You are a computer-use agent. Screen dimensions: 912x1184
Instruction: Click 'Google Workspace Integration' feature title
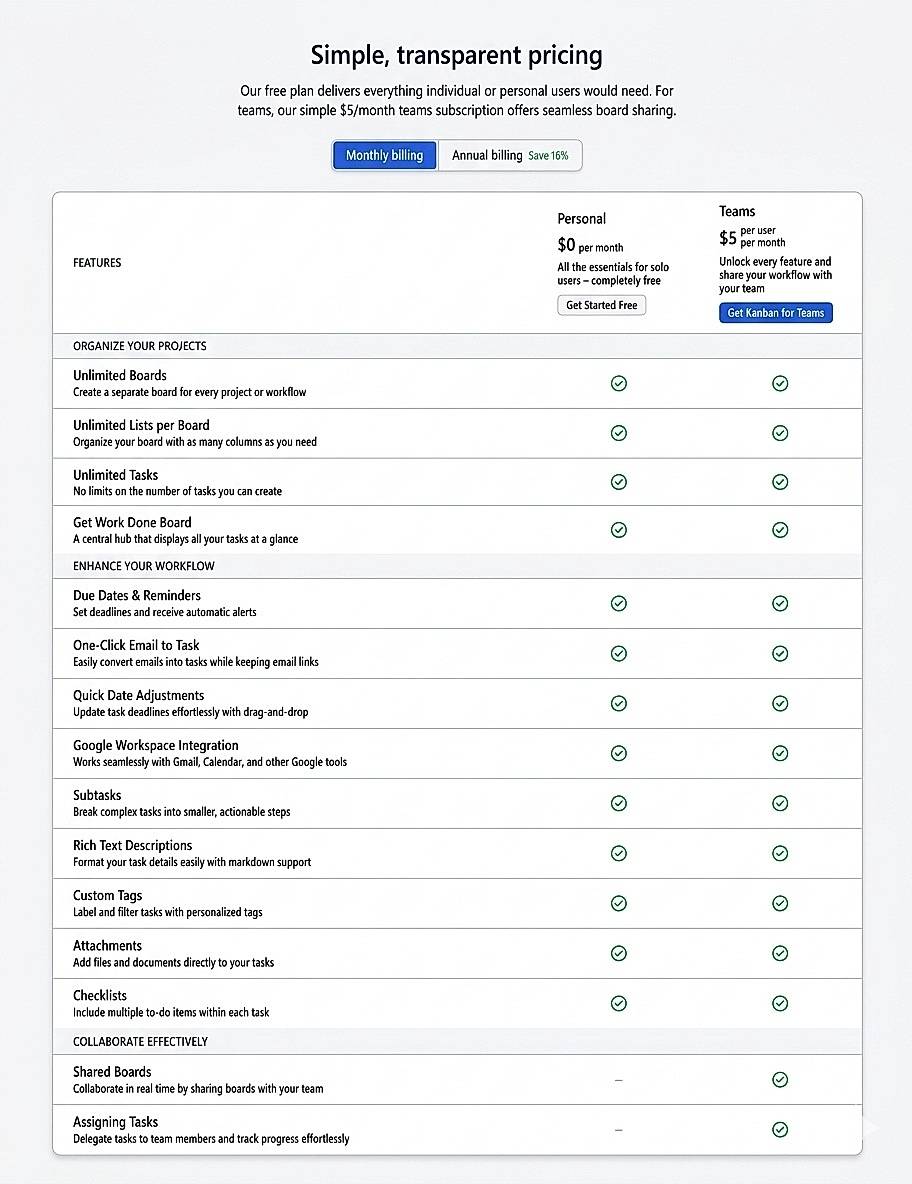coord(156,745)
